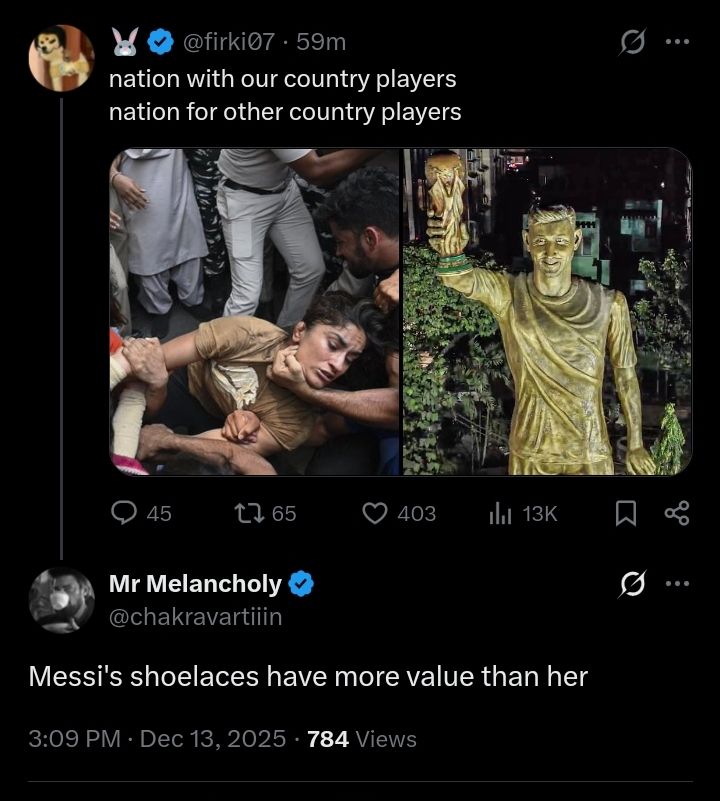Viewport: 720px width, 801px height.
Task: Open view analytics bar chart icon
Action: tap(501, 513)
